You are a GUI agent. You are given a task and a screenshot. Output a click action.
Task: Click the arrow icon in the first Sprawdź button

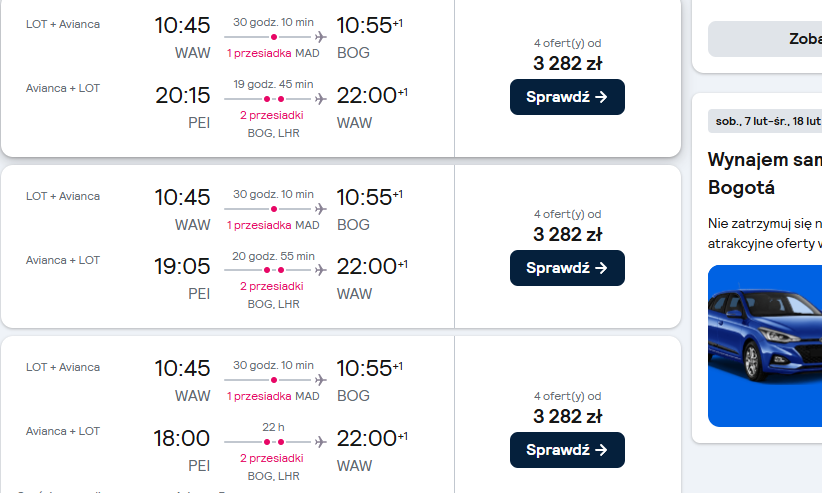[x=601, y=97]
